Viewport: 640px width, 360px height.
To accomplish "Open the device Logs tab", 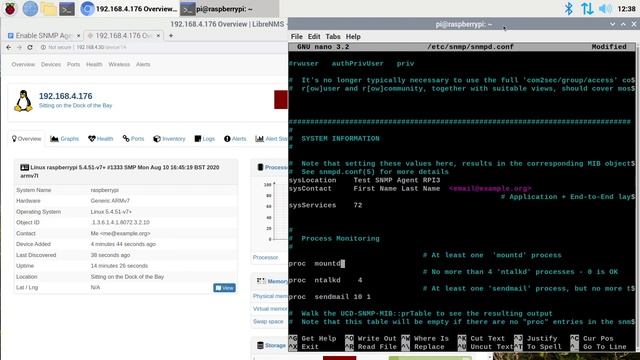I will pos(204,139).
